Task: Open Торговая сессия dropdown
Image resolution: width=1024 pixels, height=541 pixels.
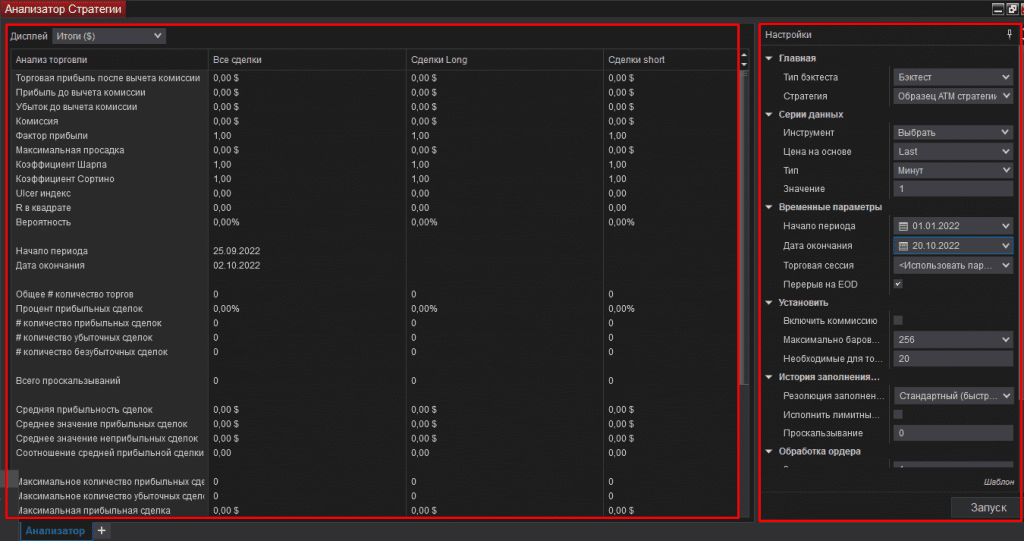Action: [x=953, y=265]
